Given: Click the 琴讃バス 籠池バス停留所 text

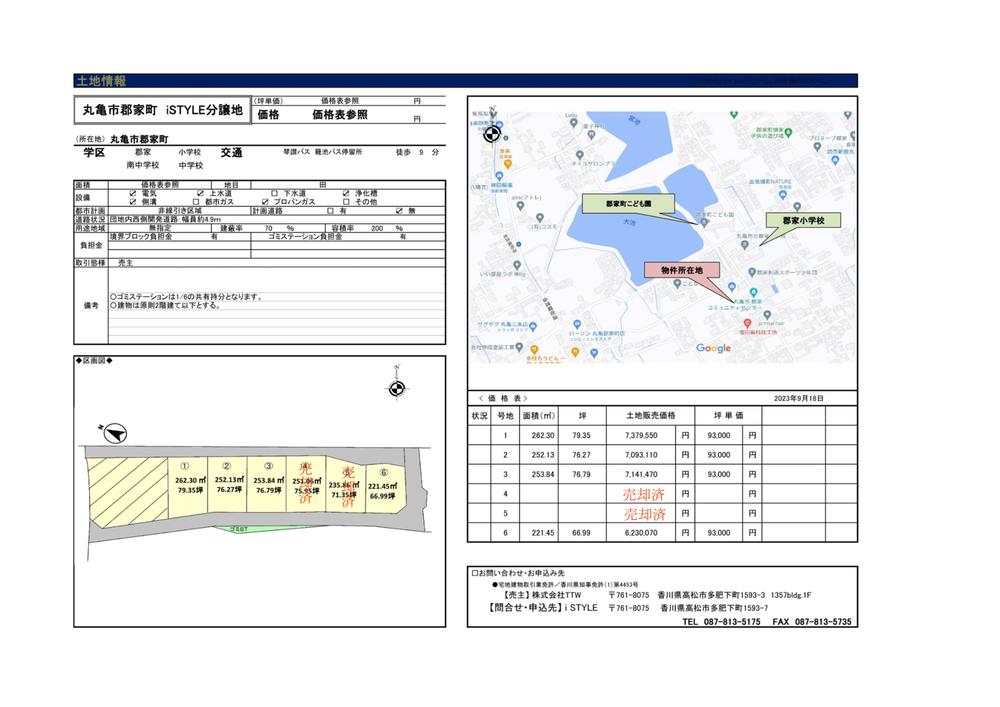Looking at the screenshot, I should (323, 152).
